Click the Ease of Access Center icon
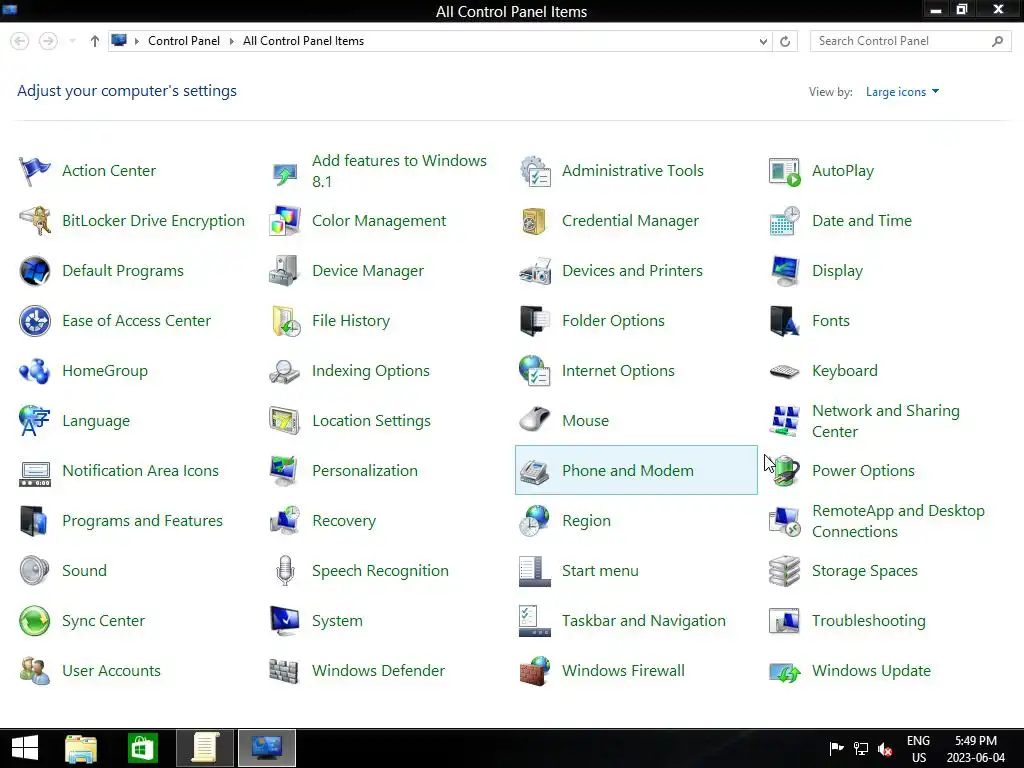This screenshot has width=1024, height=768. [35, 321]
